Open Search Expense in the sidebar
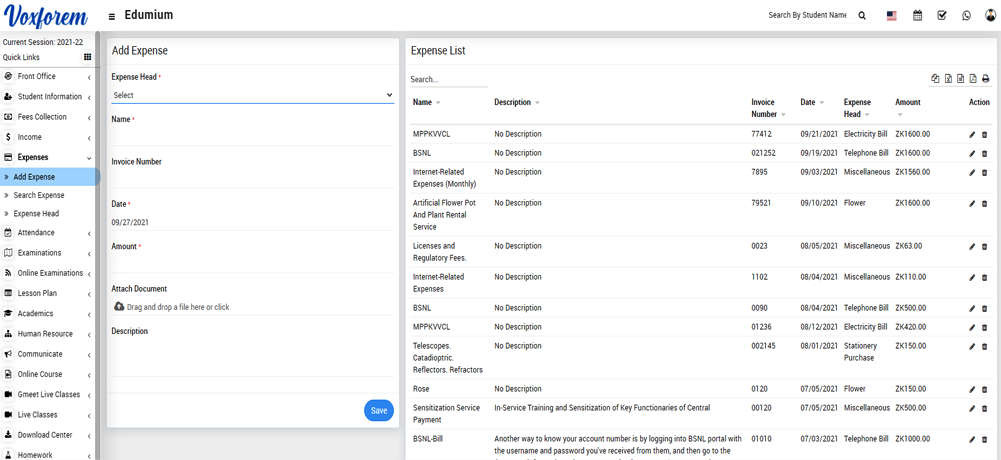 pos(39,195)
